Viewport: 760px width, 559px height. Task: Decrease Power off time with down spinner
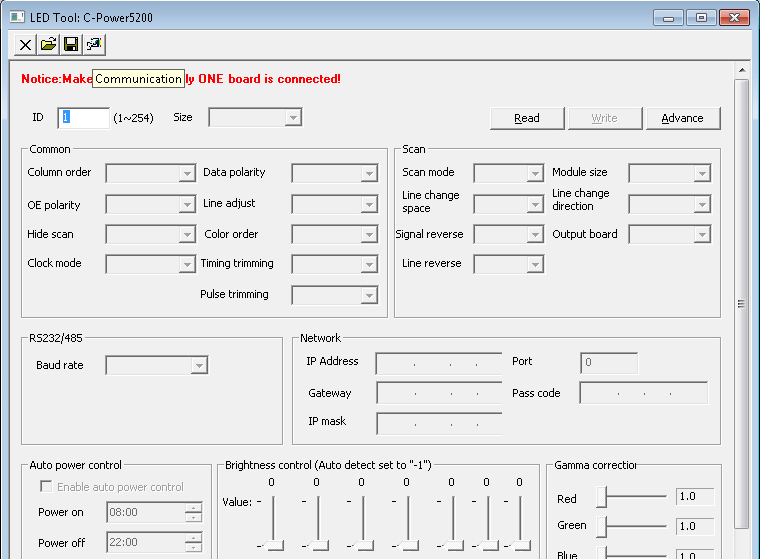coord(193,547)
